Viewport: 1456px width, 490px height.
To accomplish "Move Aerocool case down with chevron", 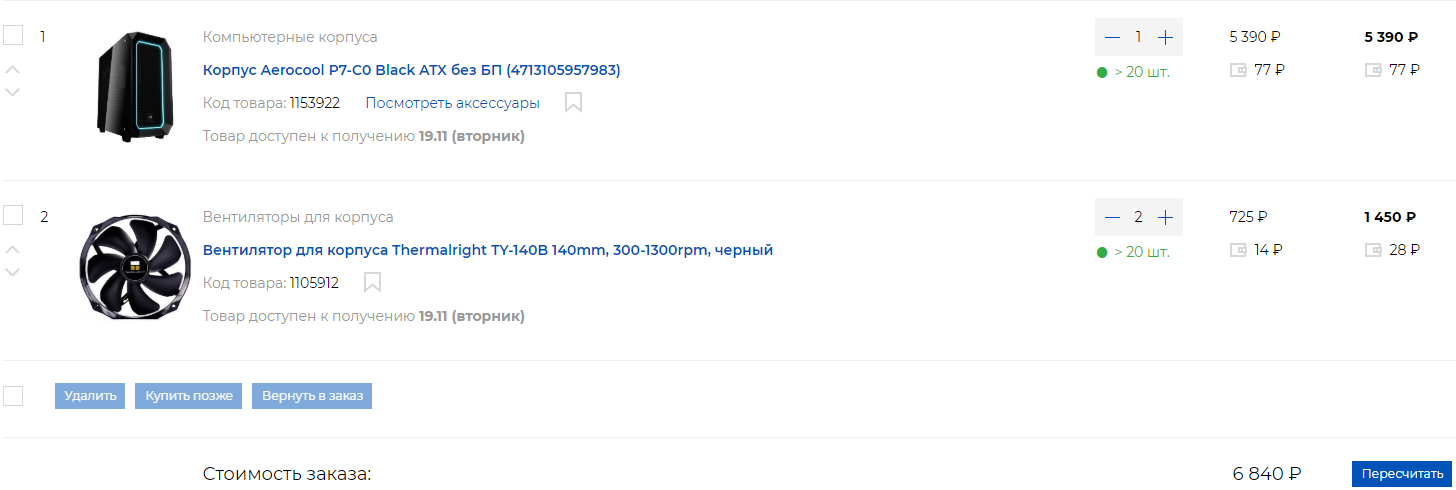I will (13, 92).
